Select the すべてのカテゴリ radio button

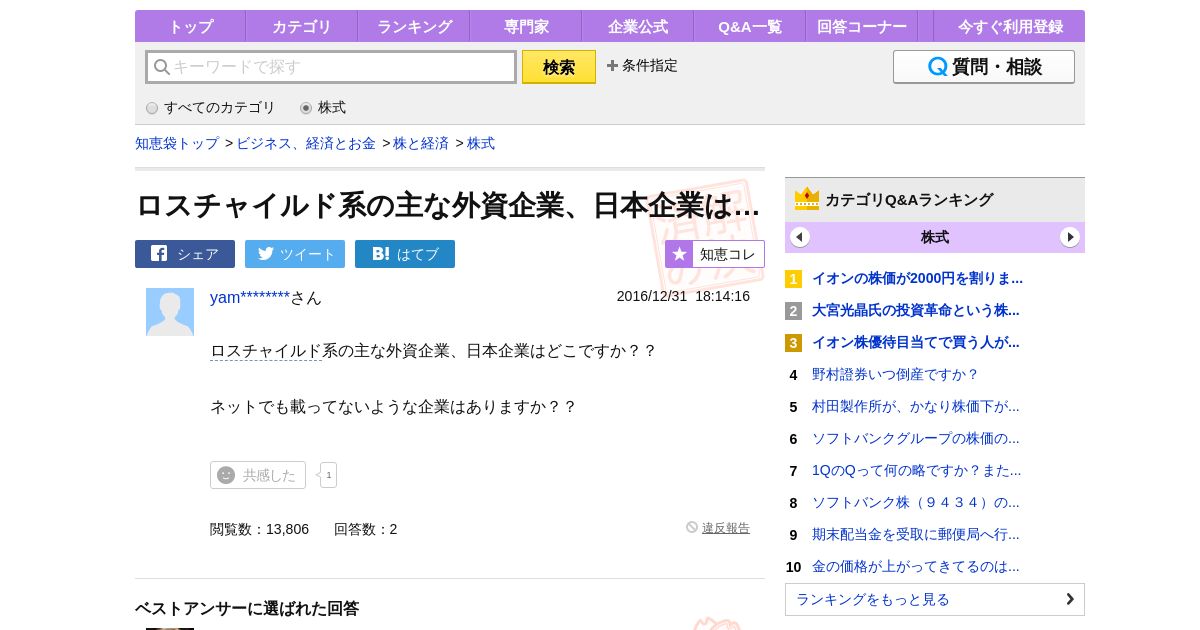(x=152, y=108)
